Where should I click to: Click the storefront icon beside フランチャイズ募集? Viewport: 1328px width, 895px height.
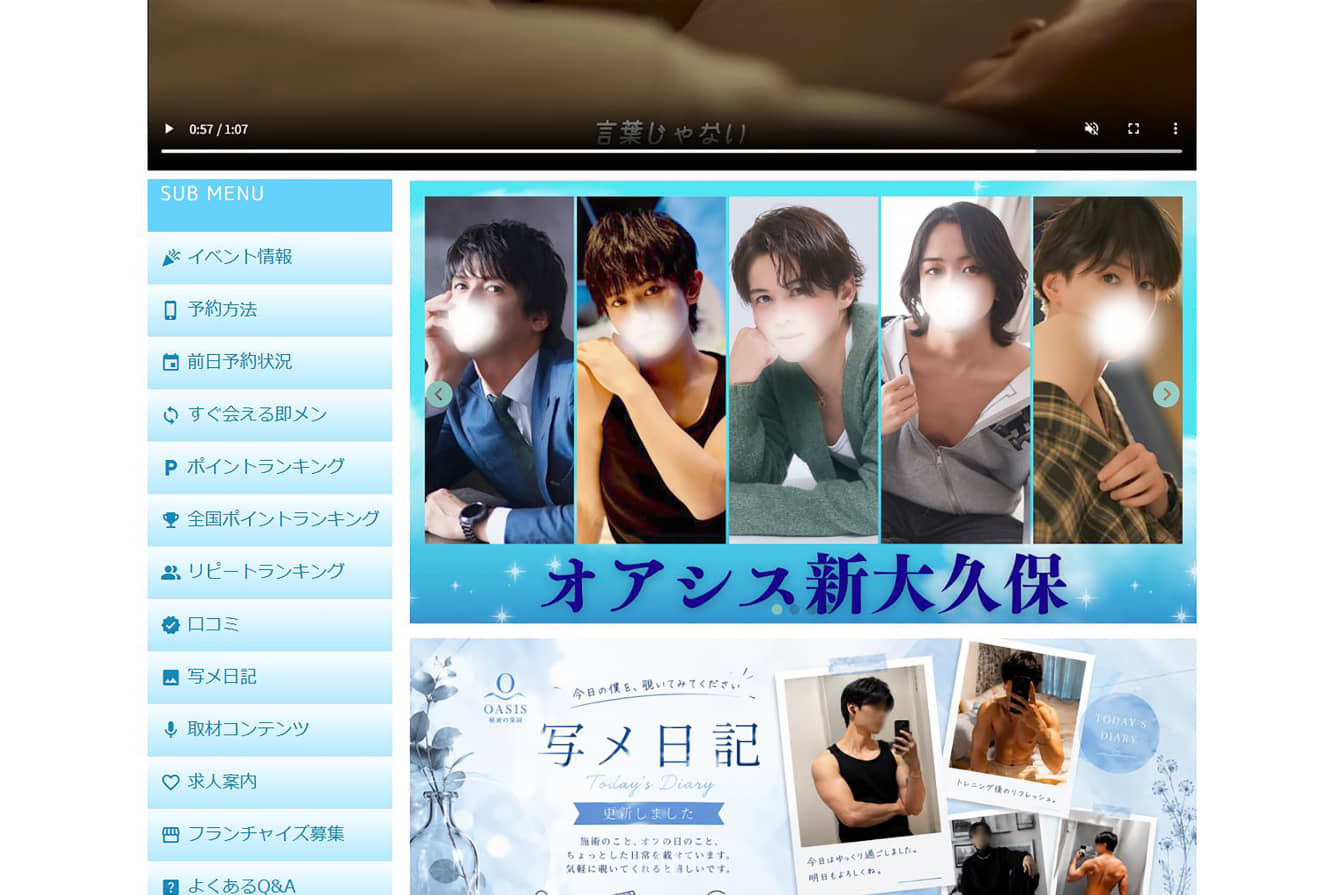pos(171,835)
